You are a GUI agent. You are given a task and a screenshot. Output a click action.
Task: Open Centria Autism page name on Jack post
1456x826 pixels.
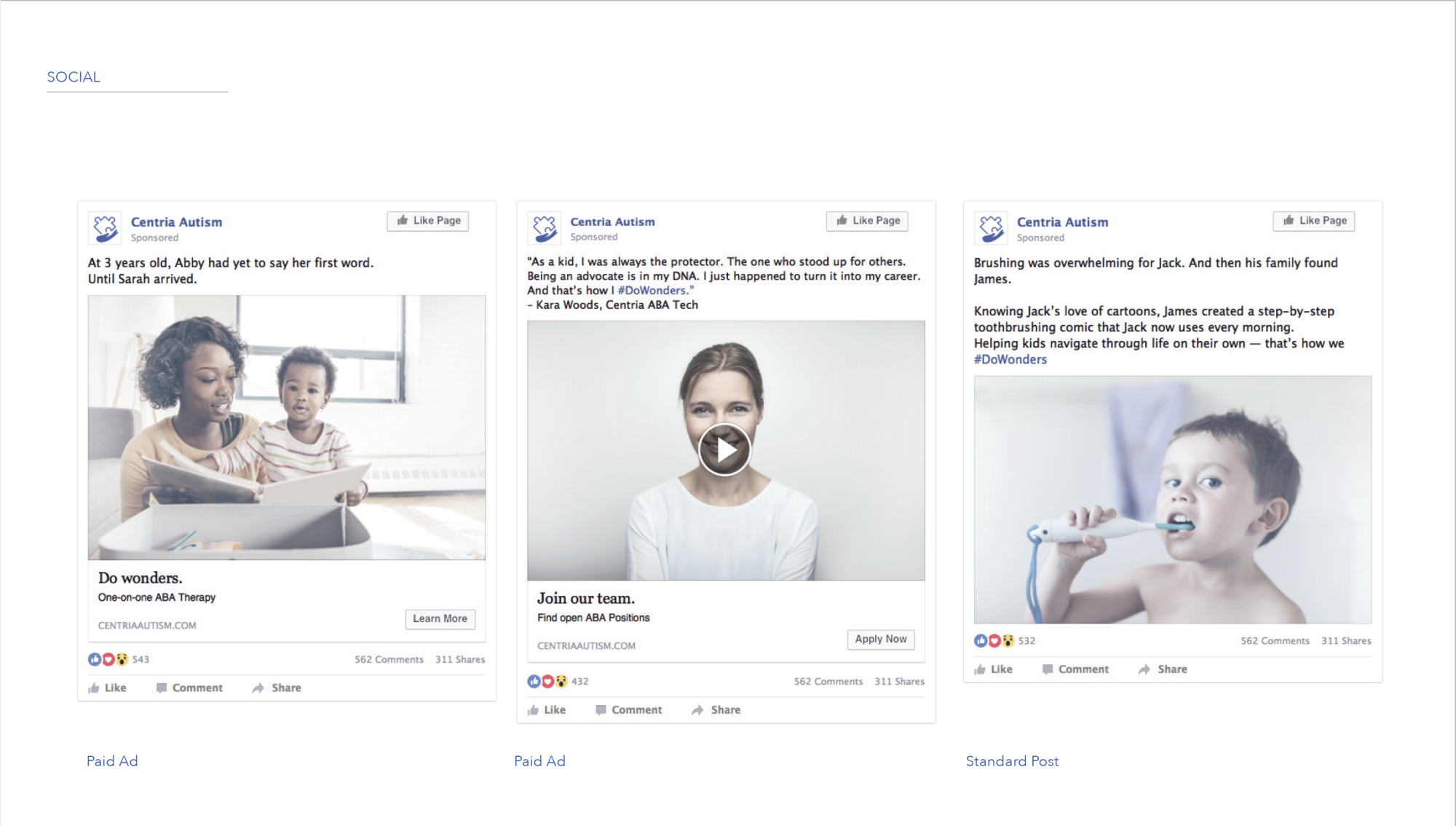tap(1063, 222)
